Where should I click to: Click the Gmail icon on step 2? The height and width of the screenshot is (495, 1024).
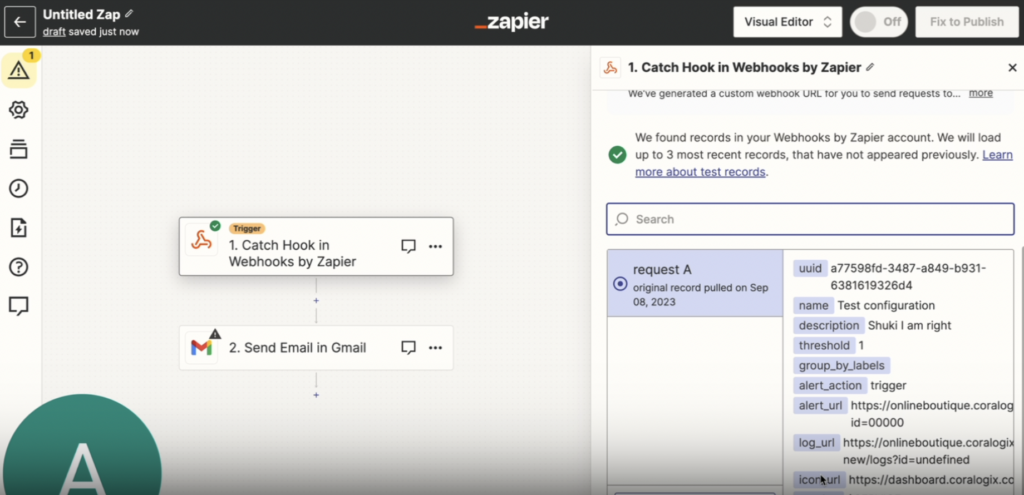(201, 347)
